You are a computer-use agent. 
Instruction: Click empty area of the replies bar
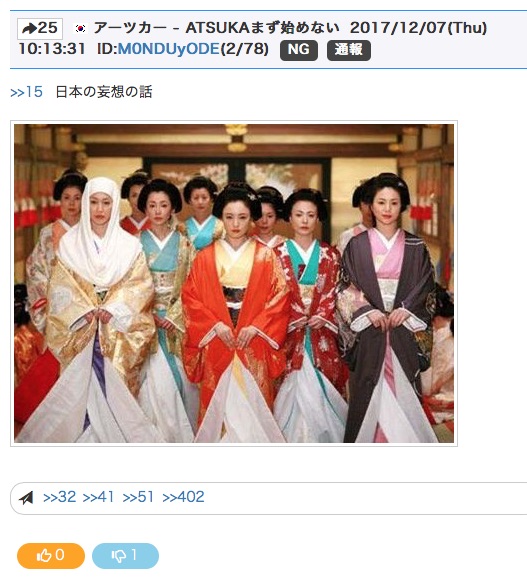click(x=366, y=498)
